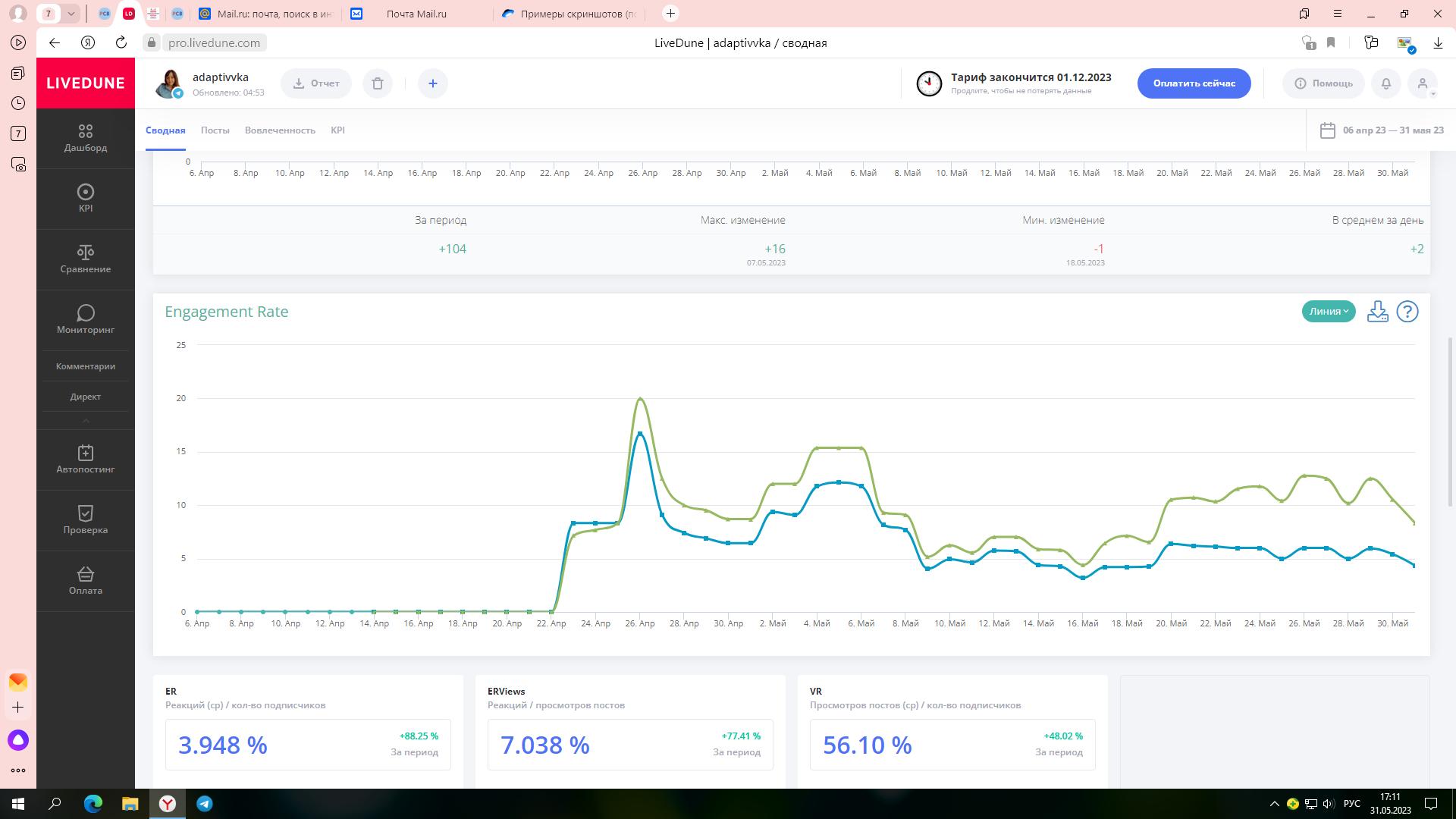1456x819 pixels.
Task: Open Telegram from taskbar
Action: [205, 804]
